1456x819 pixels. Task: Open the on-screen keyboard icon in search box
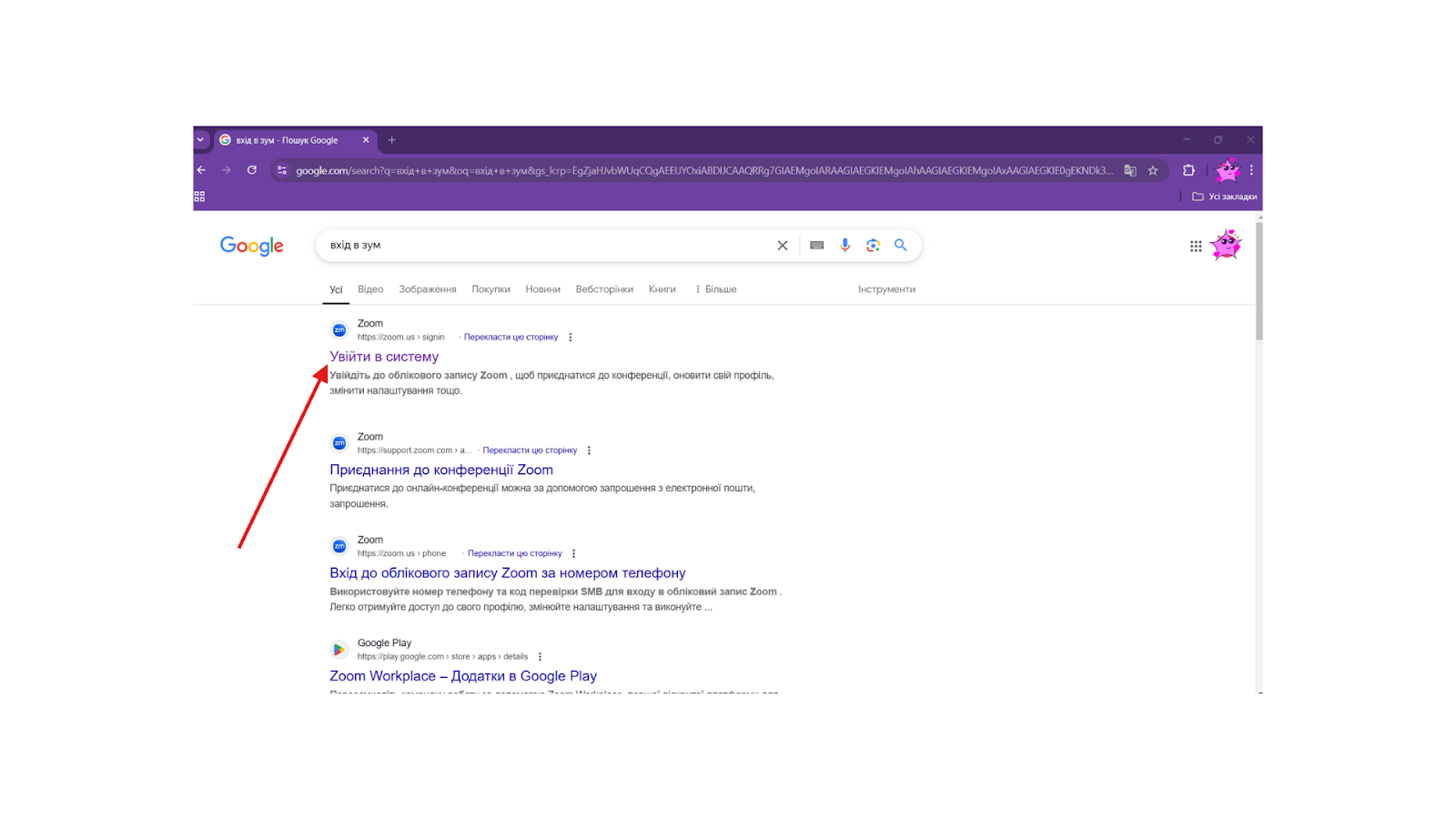tap(817, 246)
